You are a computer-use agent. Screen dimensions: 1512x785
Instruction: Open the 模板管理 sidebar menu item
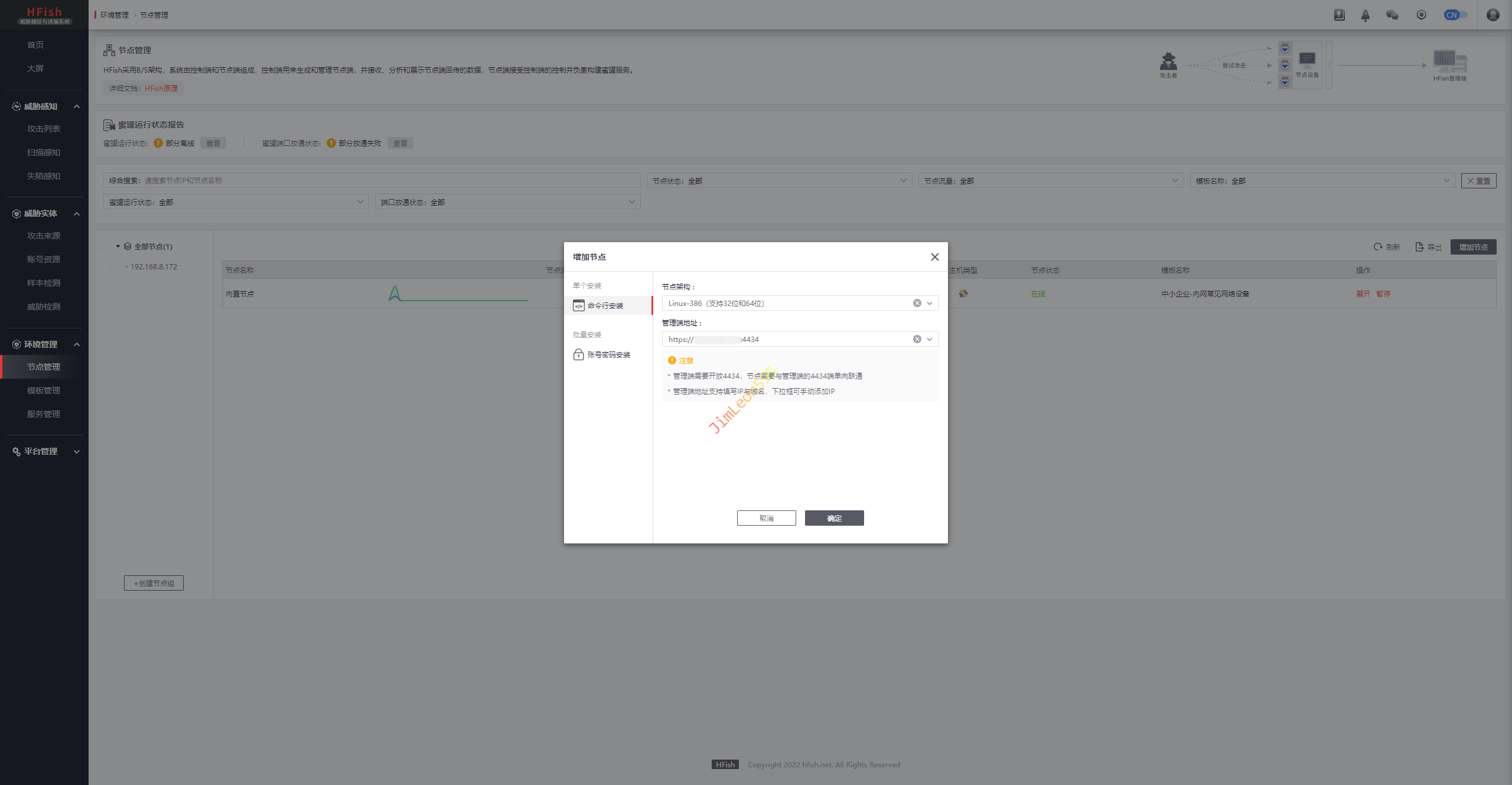point(44,390)
